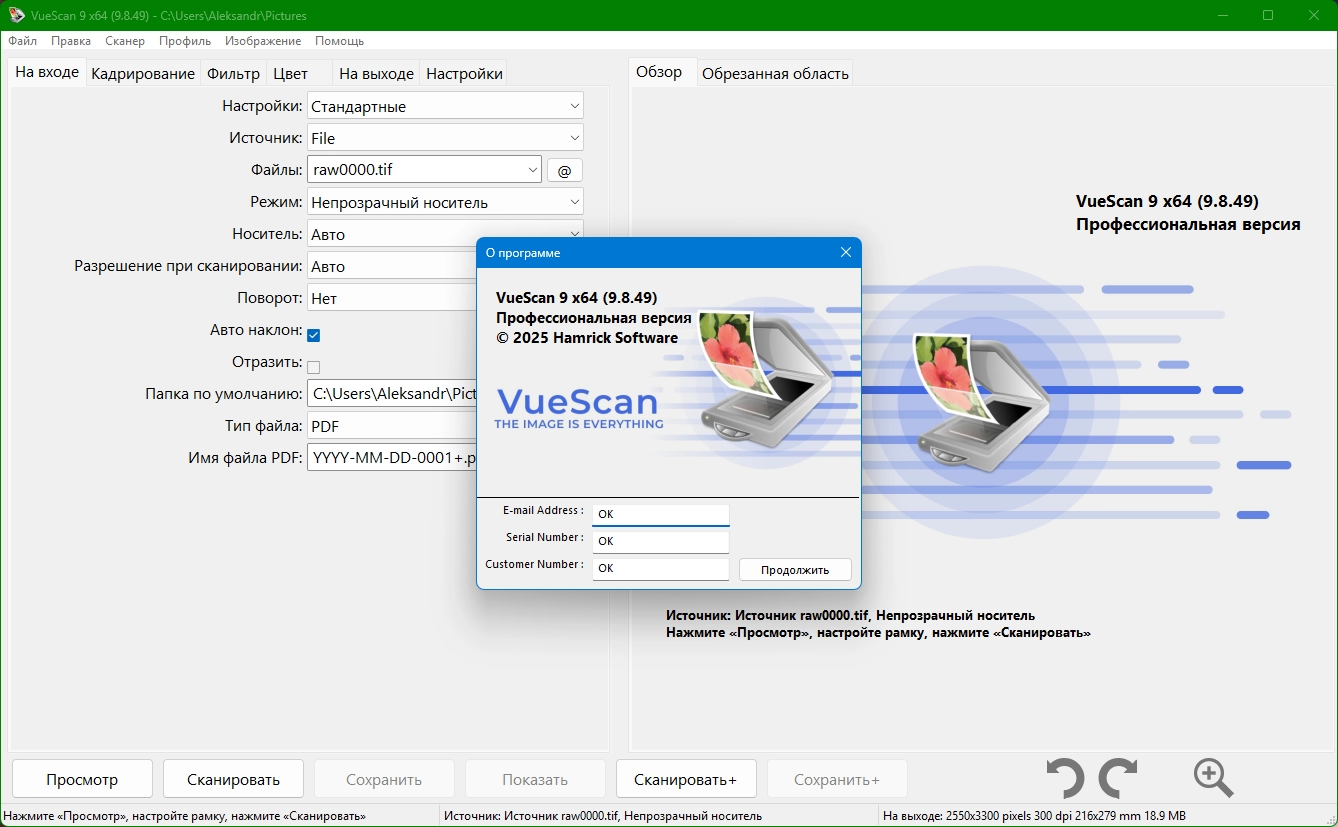Viewport: 1338px width, 827px height.
Task: Enable the Отразить checkbox
Action: 313,367
